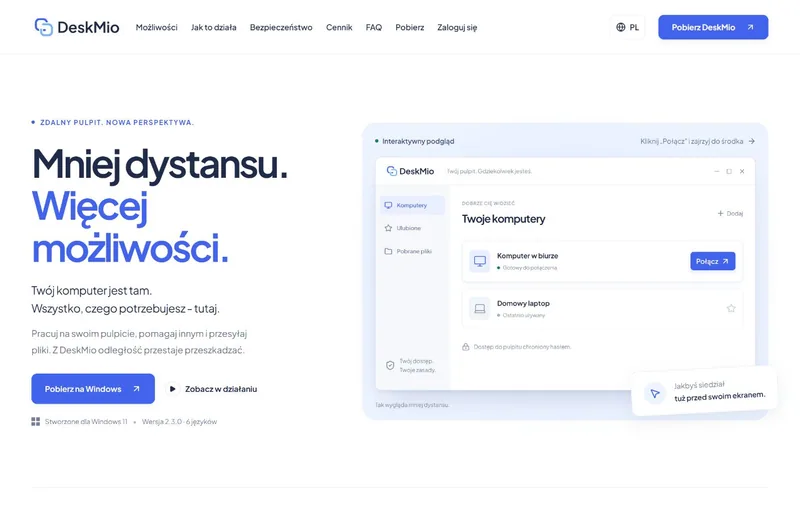Viewport: 800px width, 506px height.
Task: Click Interaktywny podgląd label
Action: point(418,141)
